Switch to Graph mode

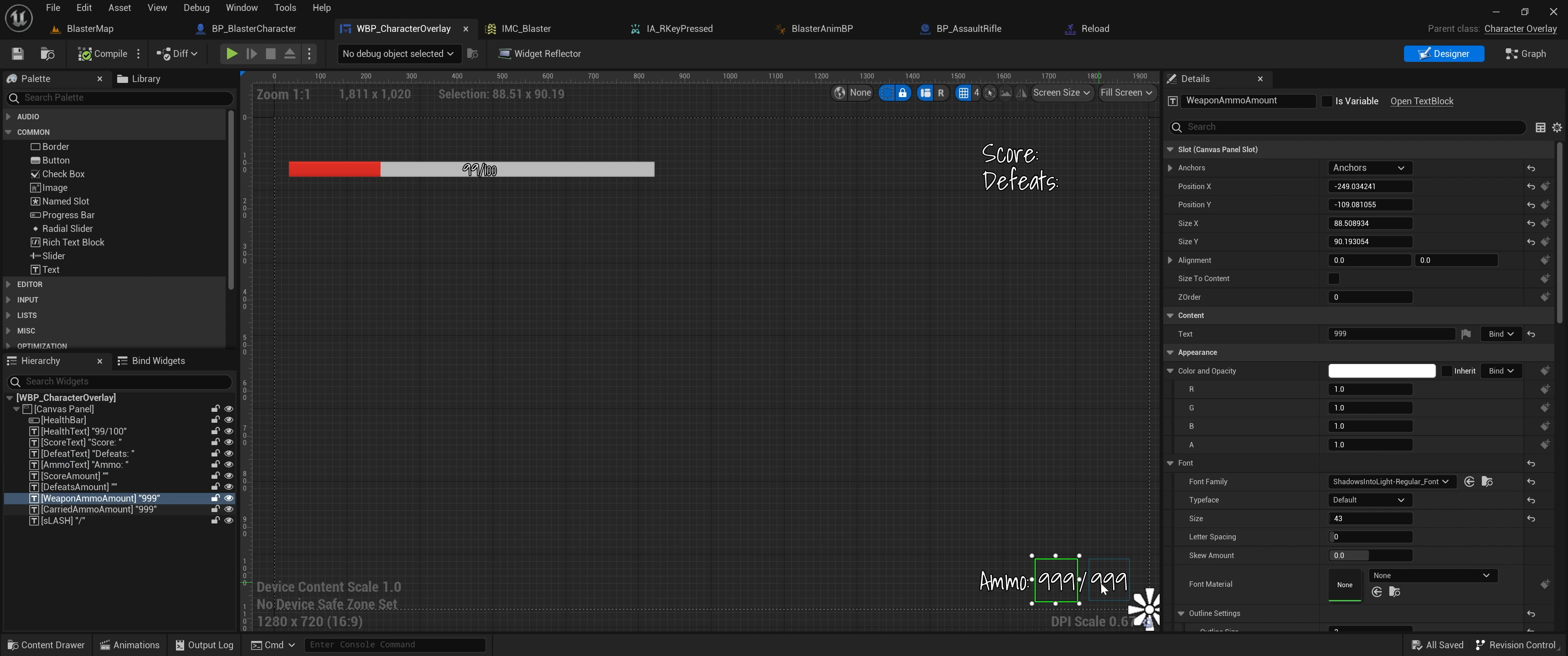[1525, 54]
